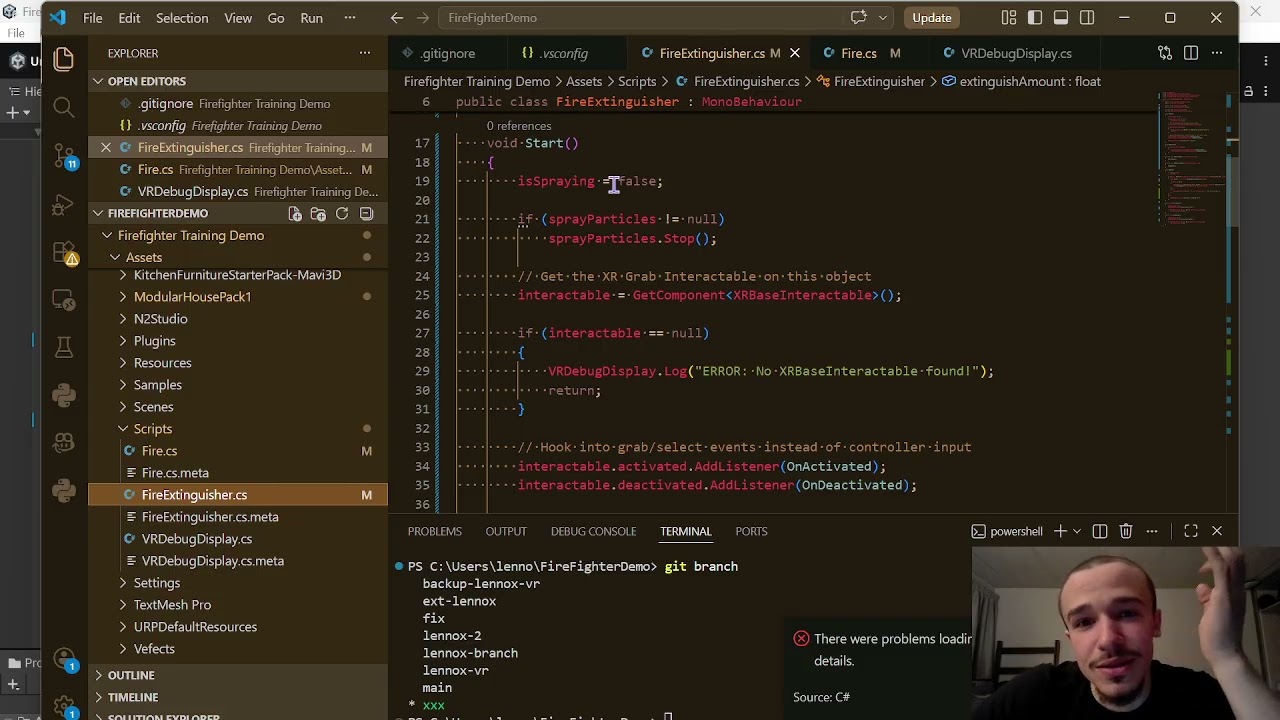The image size is (1280, 720).
Task: Open FireExtinguisher.cs.meta in the file tree
Action: (210, 517)
